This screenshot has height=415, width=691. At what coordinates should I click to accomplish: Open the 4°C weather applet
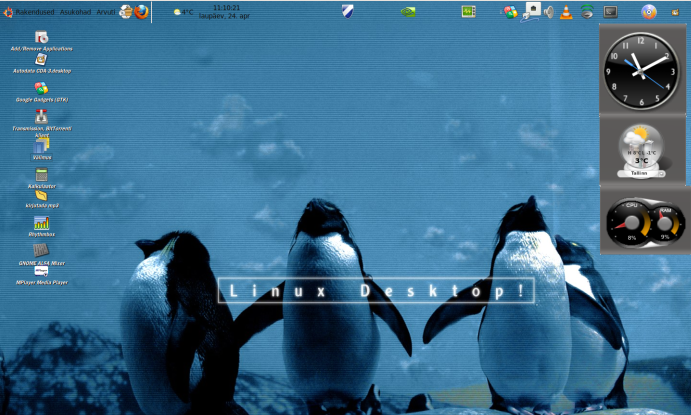[183, 12]
